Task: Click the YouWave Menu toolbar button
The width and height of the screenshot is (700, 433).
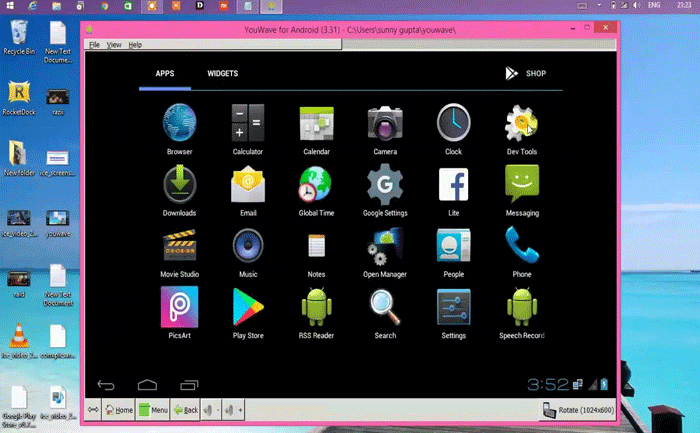Action: (153, 410)
